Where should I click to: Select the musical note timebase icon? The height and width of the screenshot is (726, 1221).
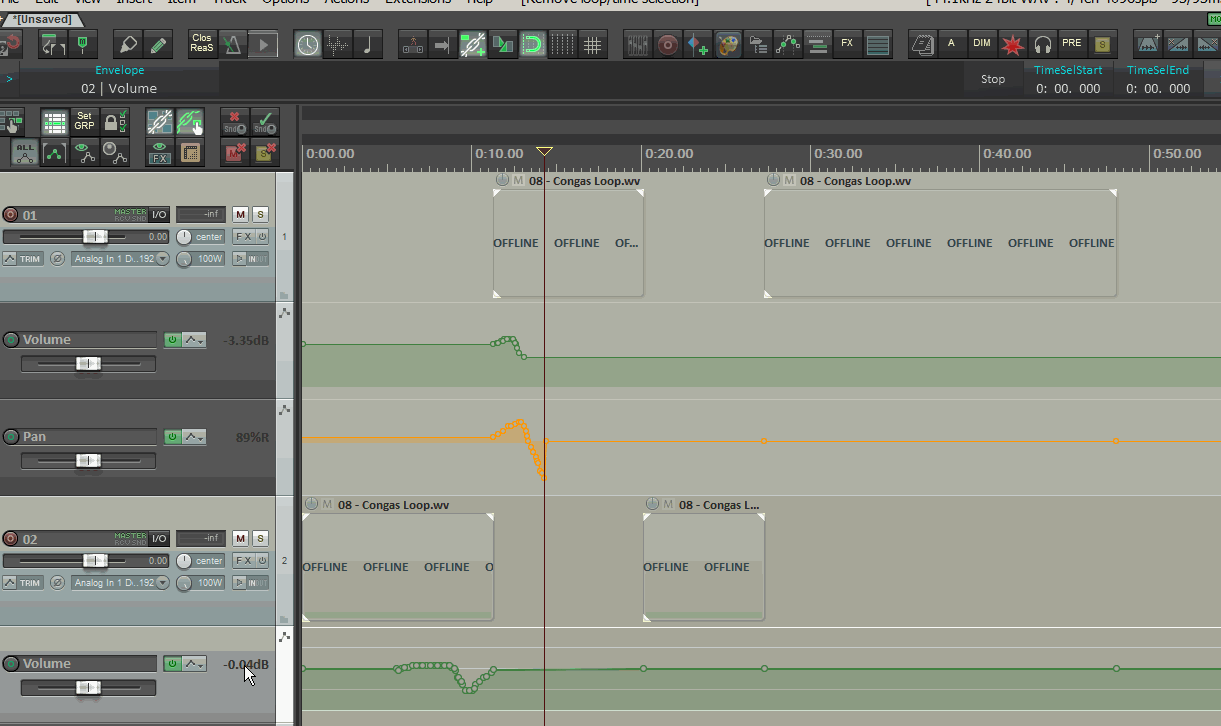point(368,44)
